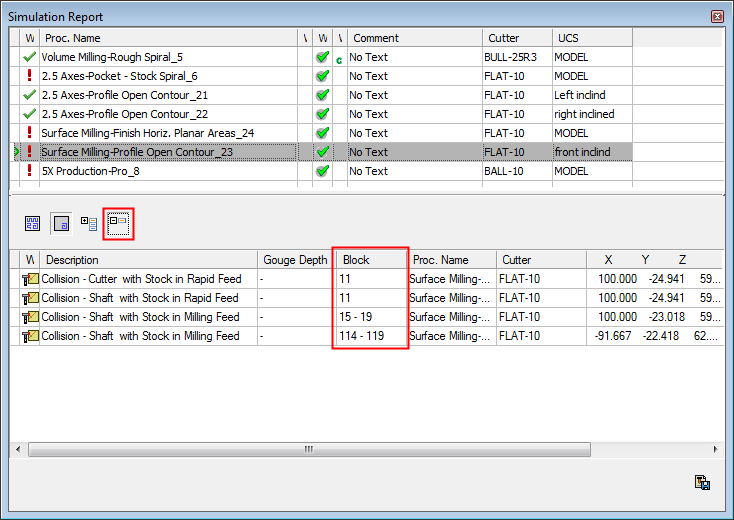Click the first blue grid view icon

click(x=33, y=224)
